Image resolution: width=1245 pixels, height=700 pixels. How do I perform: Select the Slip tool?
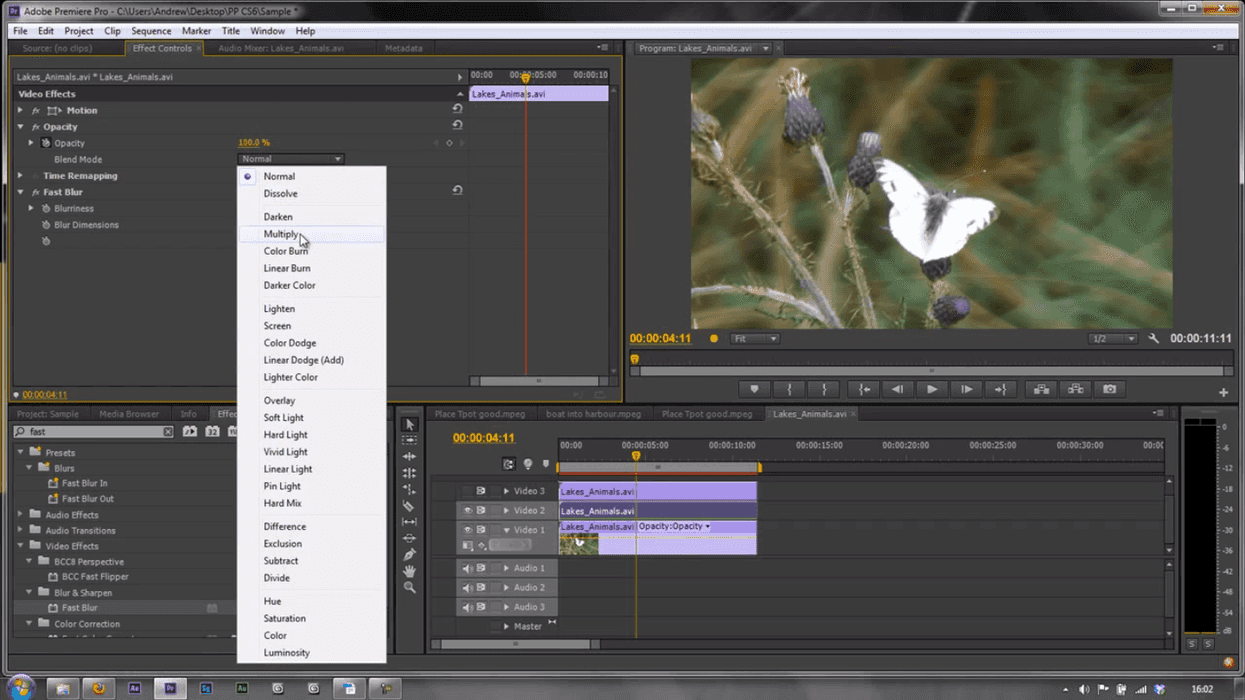pos(409,522)
